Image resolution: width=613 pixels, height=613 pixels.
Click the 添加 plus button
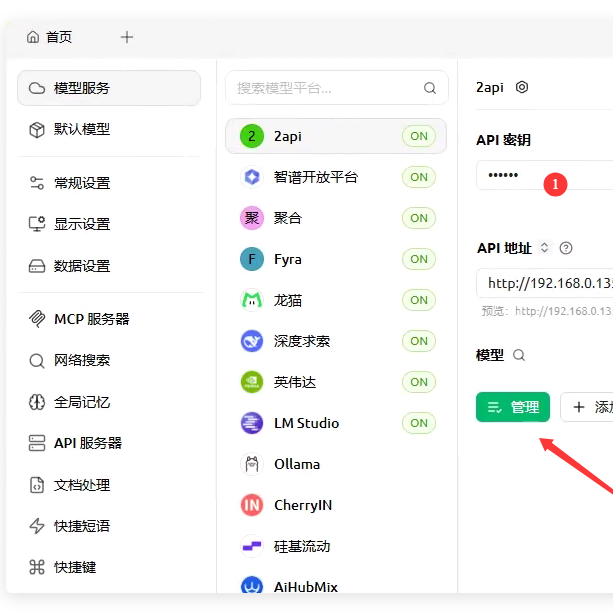click(587, 407)
